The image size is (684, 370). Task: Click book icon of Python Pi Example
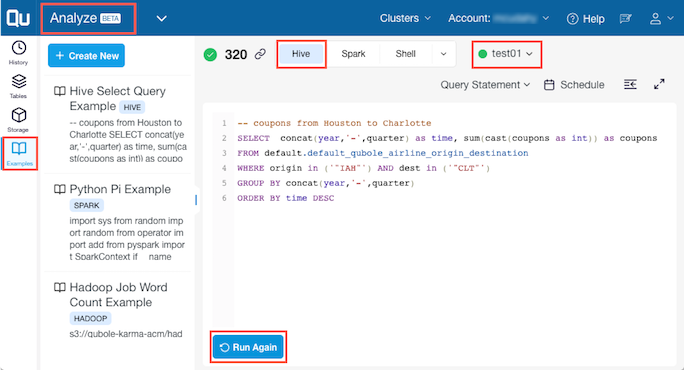[60, 189]
